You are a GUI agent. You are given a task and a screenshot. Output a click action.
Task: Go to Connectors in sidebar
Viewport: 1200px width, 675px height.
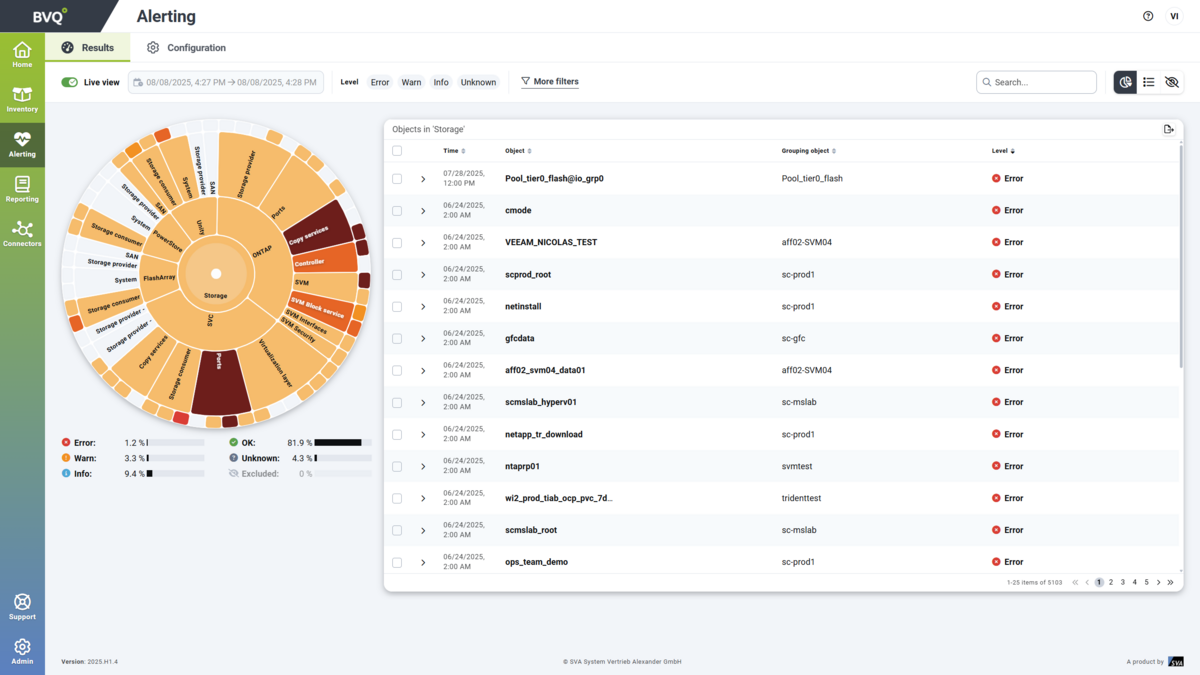[22, 233]
